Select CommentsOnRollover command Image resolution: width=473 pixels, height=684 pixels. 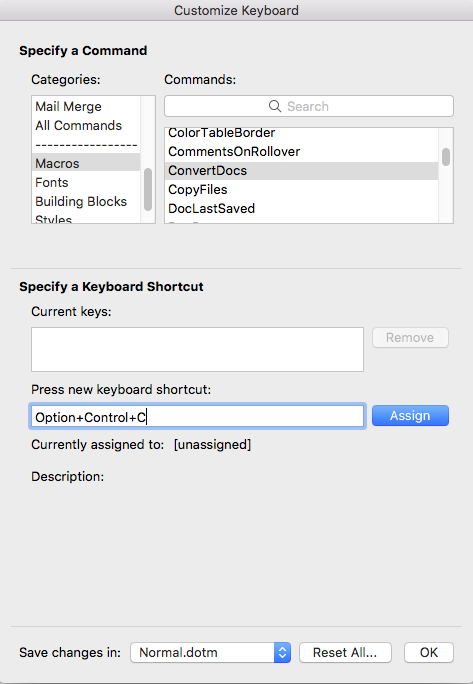pyautogui.click(x=302, y=151)
